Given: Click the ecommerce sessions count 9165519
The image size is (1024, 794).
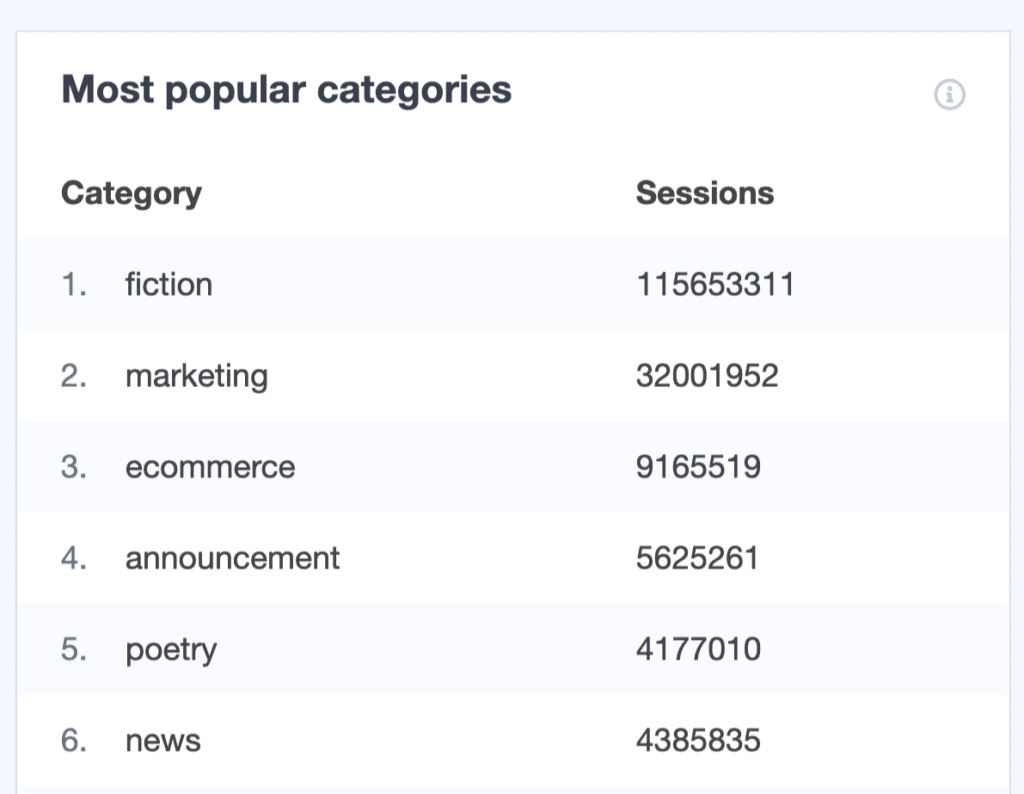Looking at the screenshot, I should click(698, 467).
